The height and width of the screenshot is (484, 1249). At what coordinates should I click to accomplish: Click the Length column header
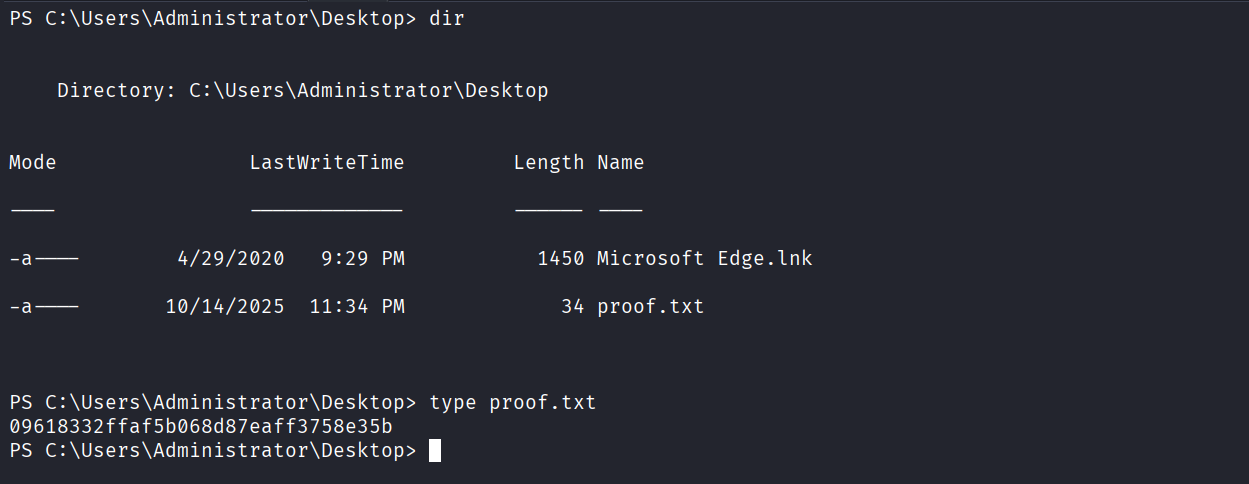548,162
